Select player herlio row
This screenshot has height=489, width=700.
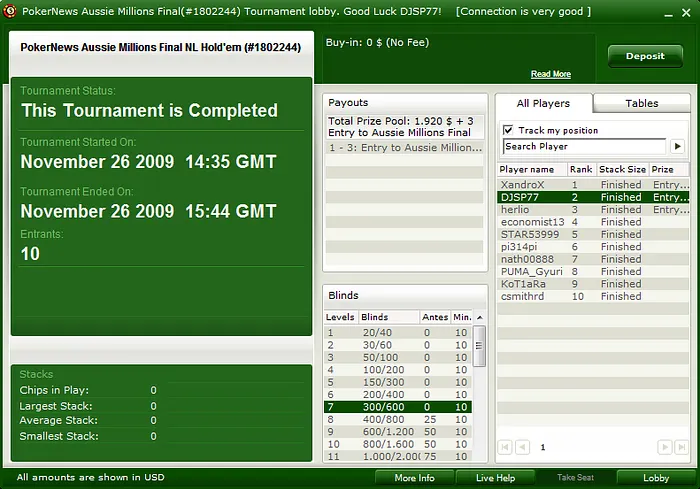tap(593, 209)
